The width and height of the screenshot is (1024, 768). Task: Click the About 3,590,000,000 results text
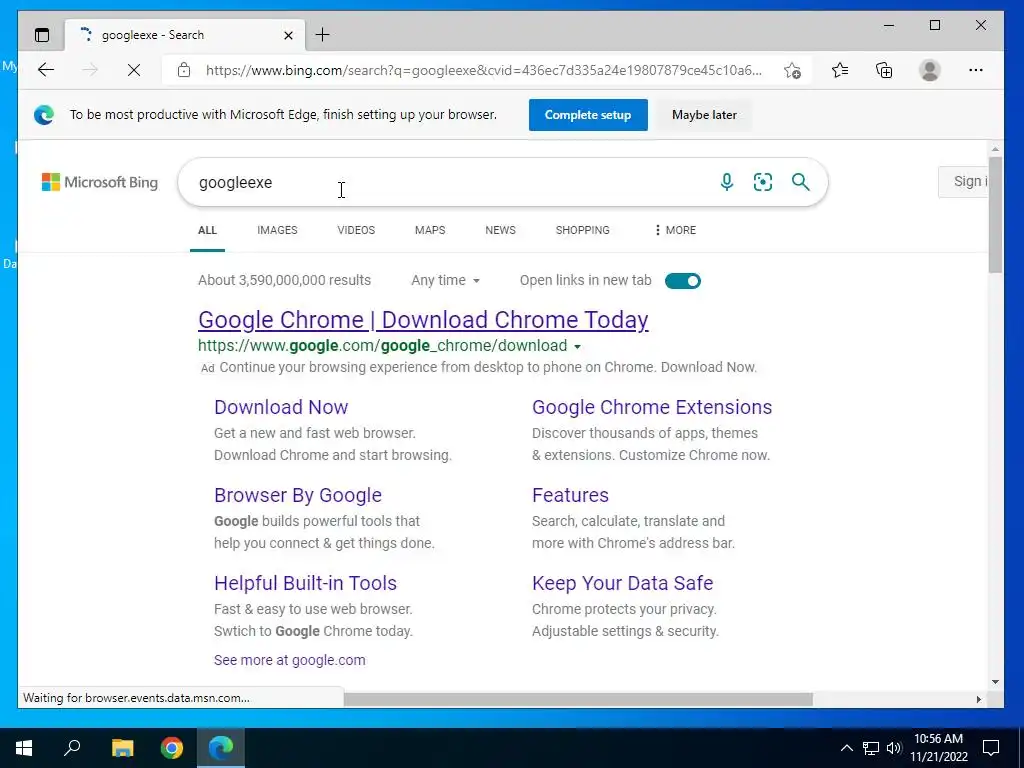(284, 280)
